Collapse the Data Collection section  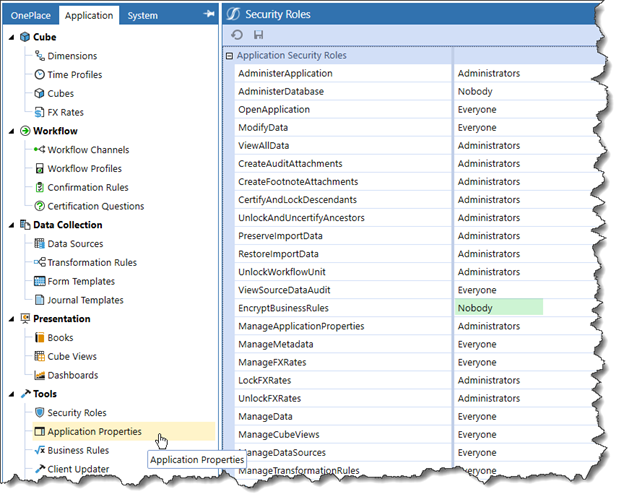(x=10, y=225)
